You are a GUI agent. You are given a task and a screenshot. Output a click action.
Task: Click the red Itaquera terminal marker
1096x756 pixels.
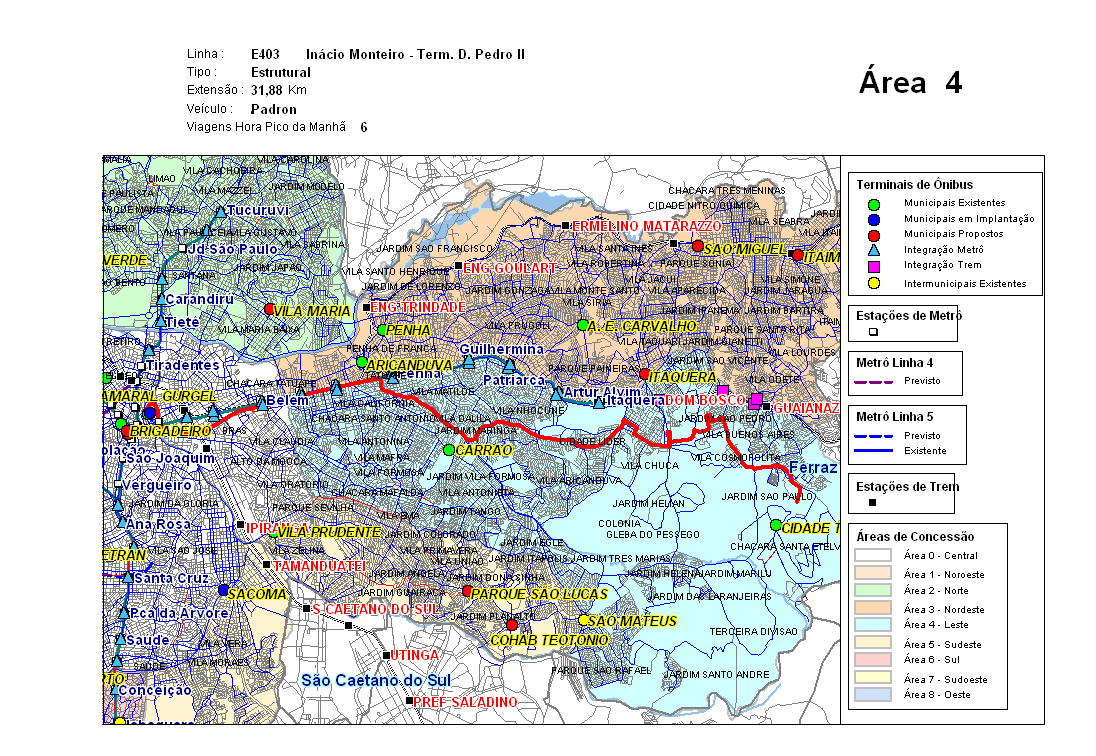click(x=644, y=375)
